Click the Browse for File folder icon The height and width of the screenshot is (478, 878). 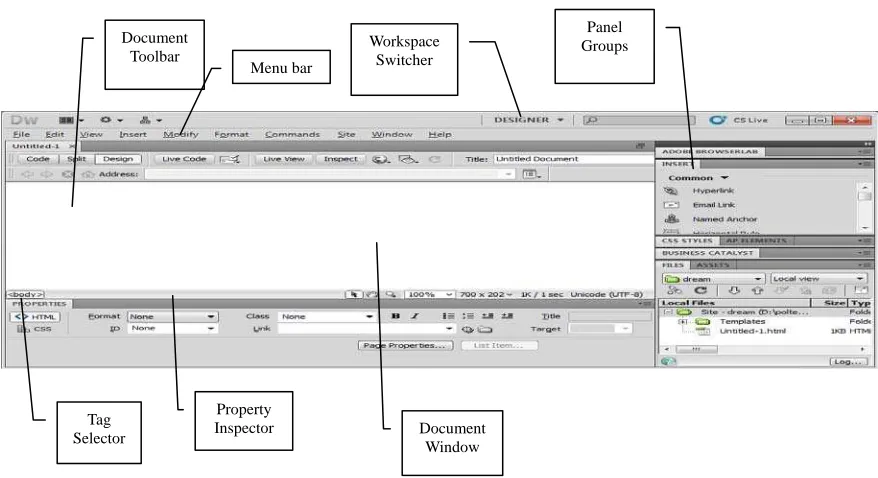[485, 329]
